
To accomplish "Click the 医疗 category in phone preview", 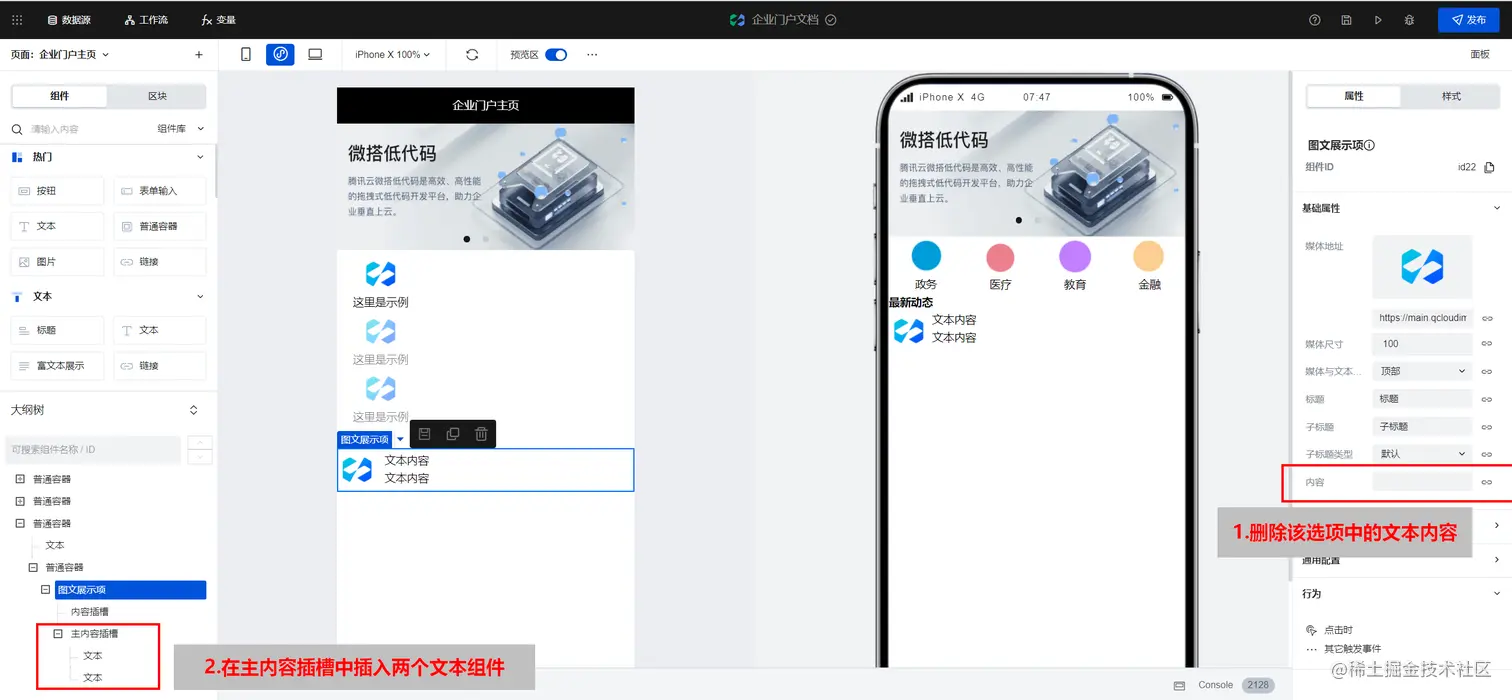I will 1000,266.
